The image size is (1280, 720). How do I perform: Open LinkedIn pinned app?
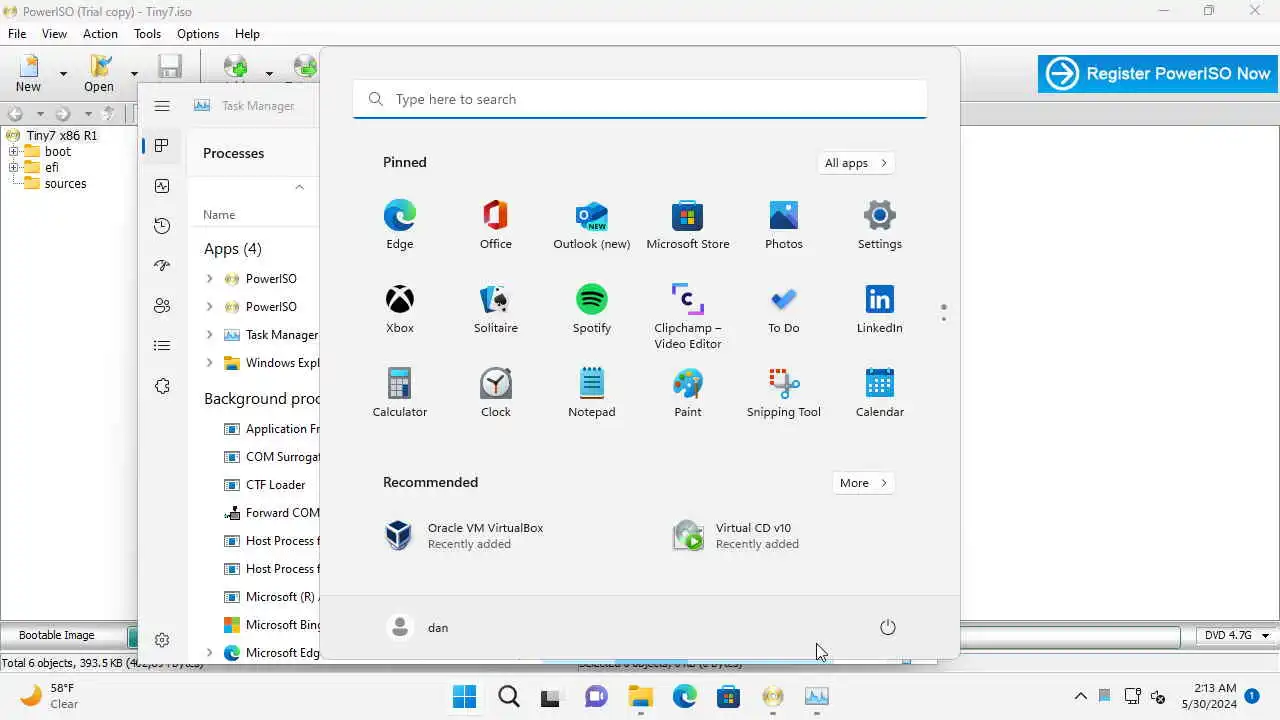tap(879, 309)
